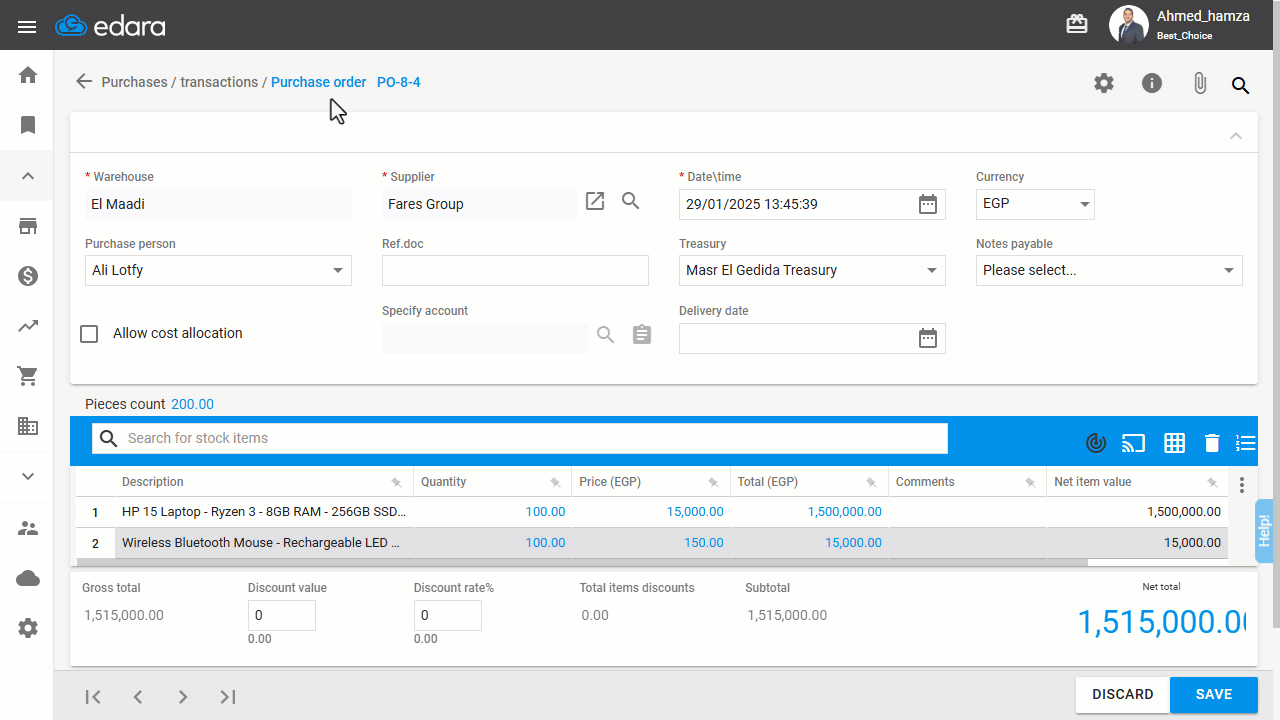
Task: Click the Discount rate% input
Action: (448, 616)
